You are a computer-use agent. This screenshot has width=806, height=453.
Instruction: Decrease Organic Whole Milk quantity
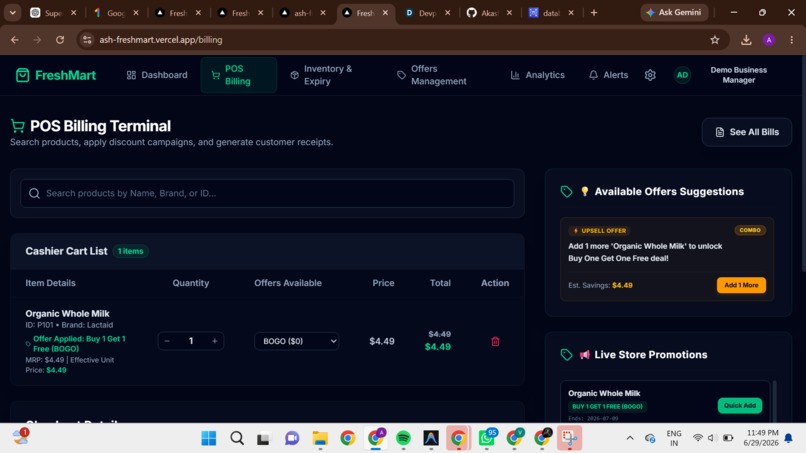167,341
